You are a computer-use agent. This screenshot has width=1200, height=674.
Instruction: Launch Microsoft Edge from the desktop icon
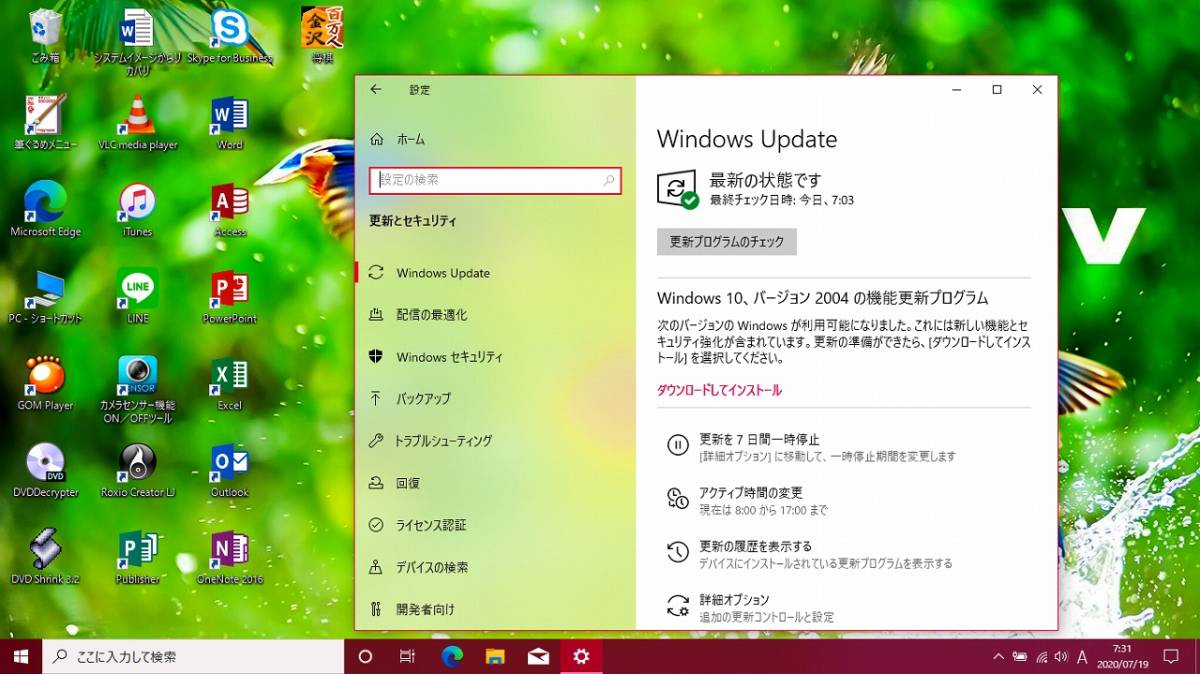45,209
